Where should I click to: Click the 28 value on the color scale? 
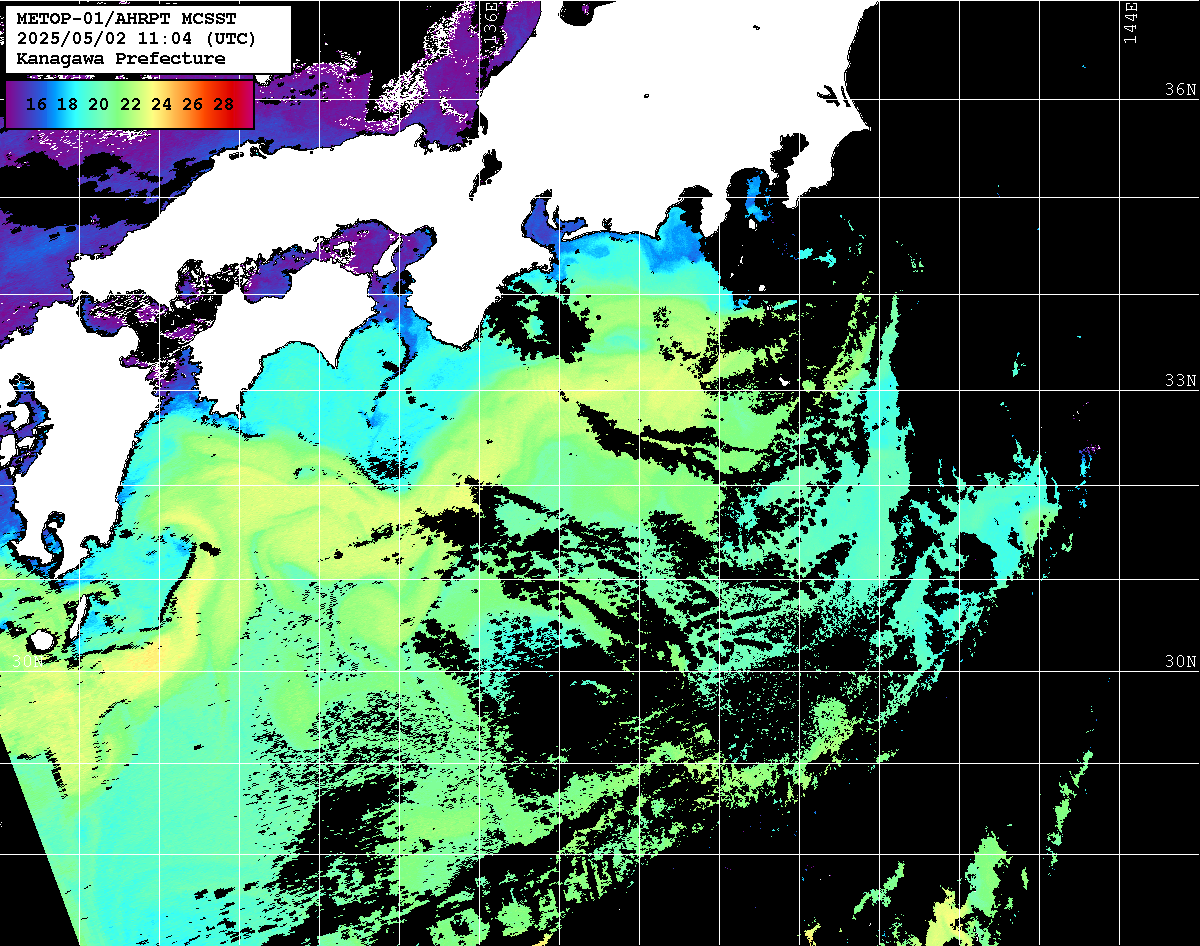(x=224, y=104)
